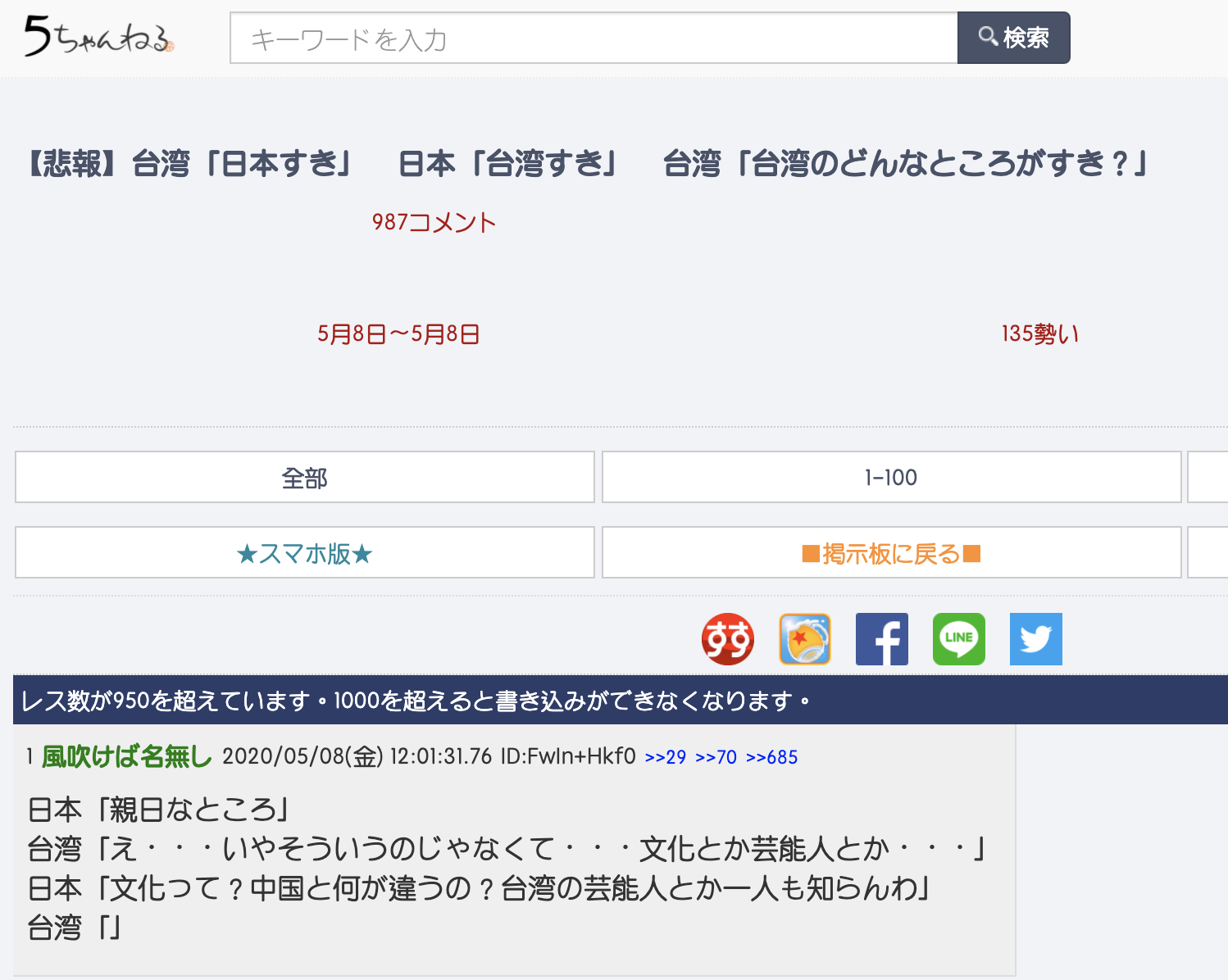Click the last post line 台湾「」

click(75, 928)
